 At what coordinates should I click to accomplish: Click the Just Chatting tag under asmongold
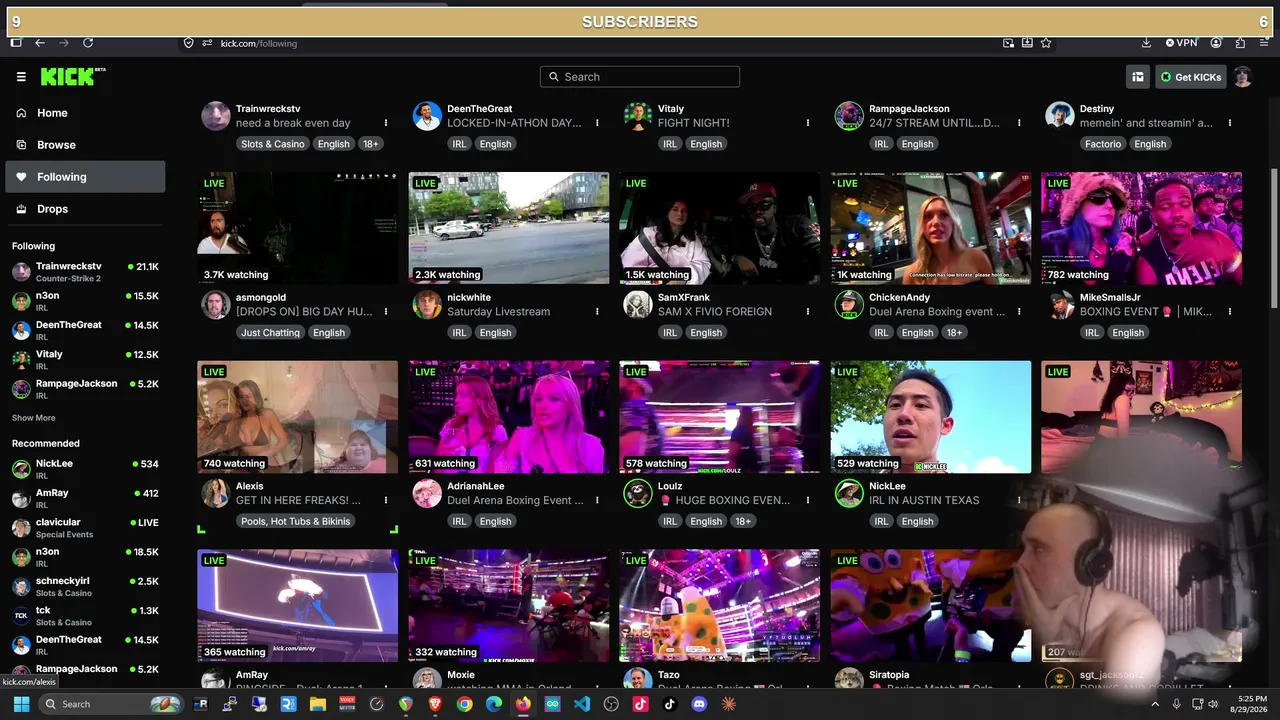pyautogui.click(x=269, y=333)
